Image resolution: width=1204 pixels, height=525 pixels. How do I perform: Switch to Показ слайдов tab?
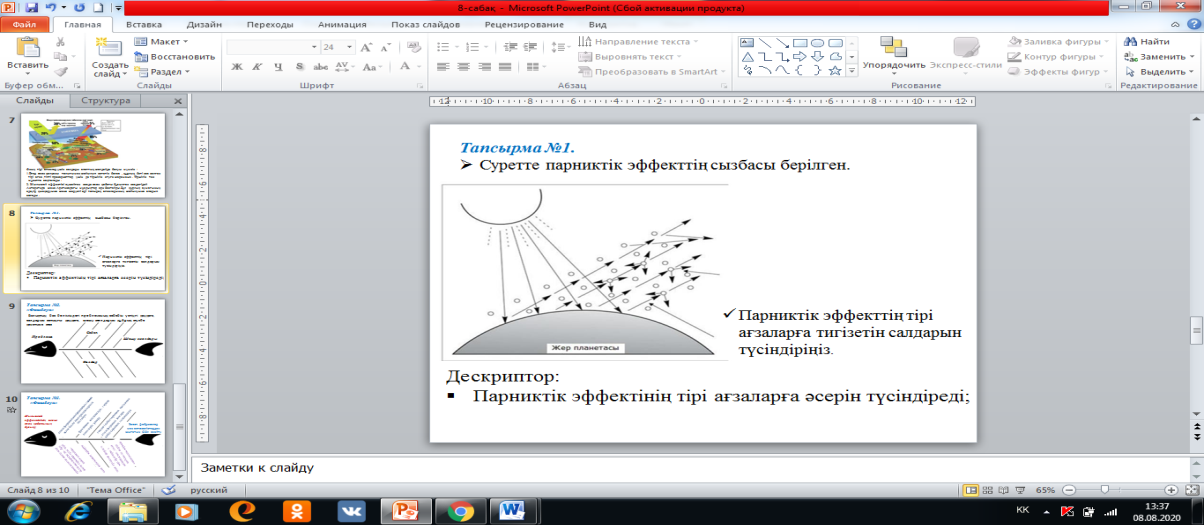(x=427, y=23)
